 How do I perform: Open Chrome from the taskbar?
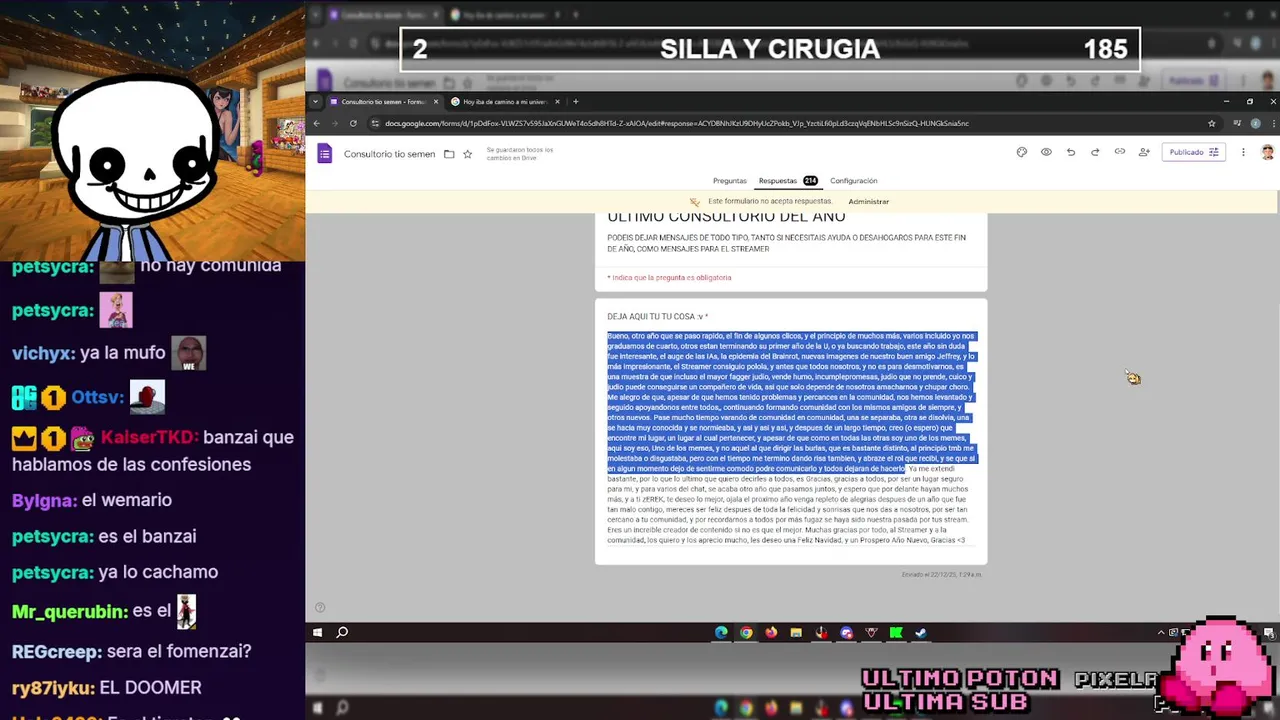point(746,633)
